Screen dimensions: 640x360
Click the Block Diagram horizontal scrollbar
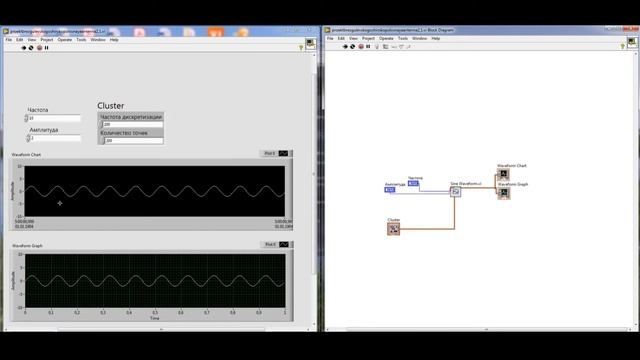point(480,329)
